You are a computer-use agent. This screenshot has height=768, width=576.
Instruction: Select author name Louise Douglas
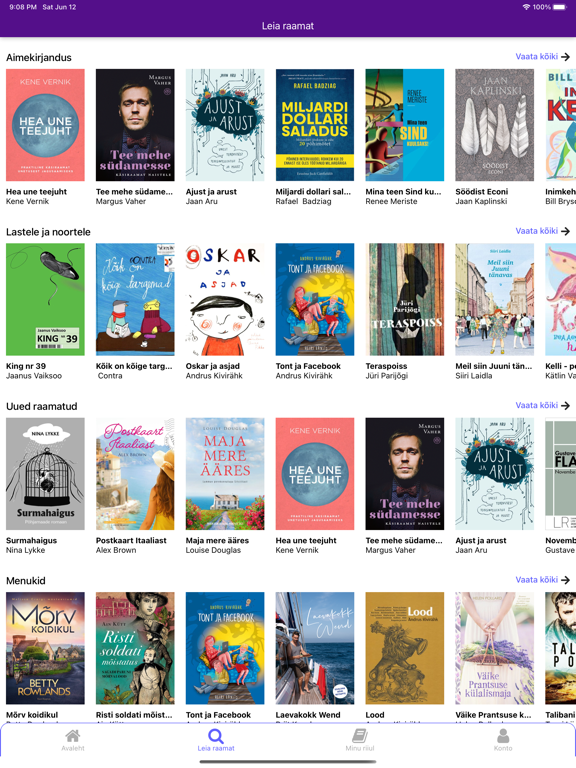(213, 550)
